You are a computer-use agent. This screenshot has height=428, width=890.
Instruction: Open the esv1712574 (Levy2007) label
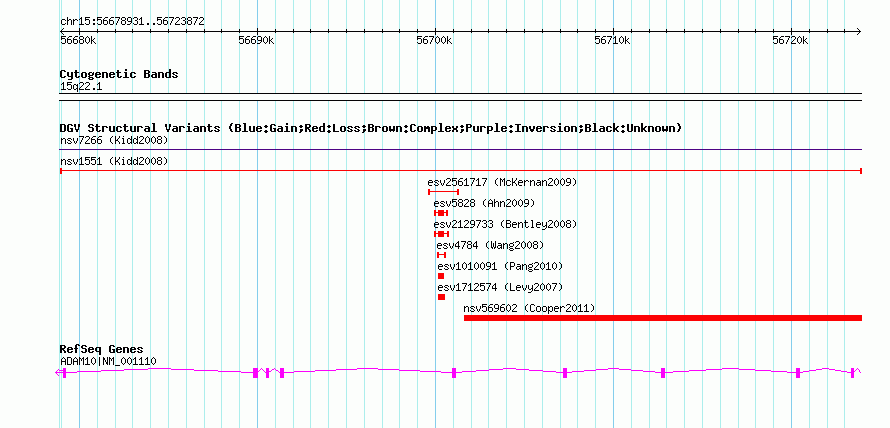point(500,287)
